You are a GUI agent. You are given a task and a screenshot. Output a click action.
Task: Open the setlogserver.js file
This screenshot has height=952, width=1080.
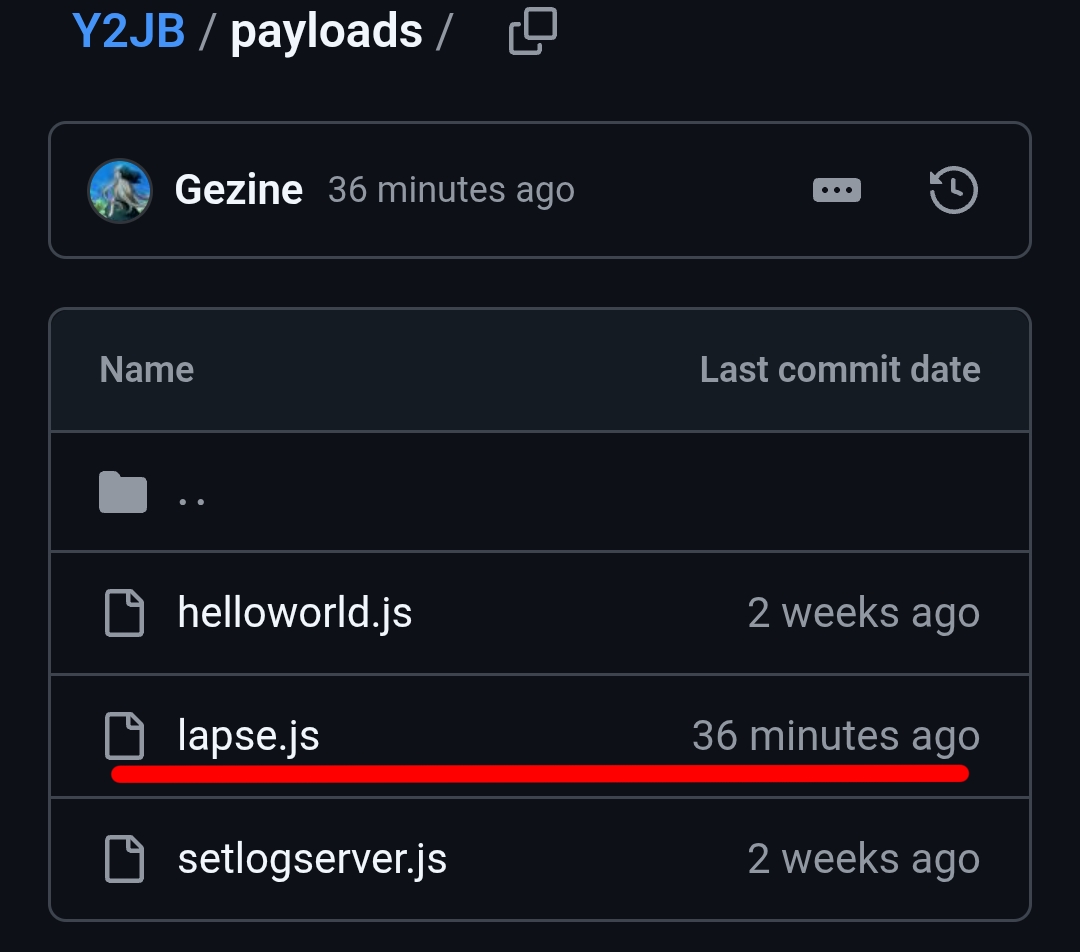tap(312, 860)
